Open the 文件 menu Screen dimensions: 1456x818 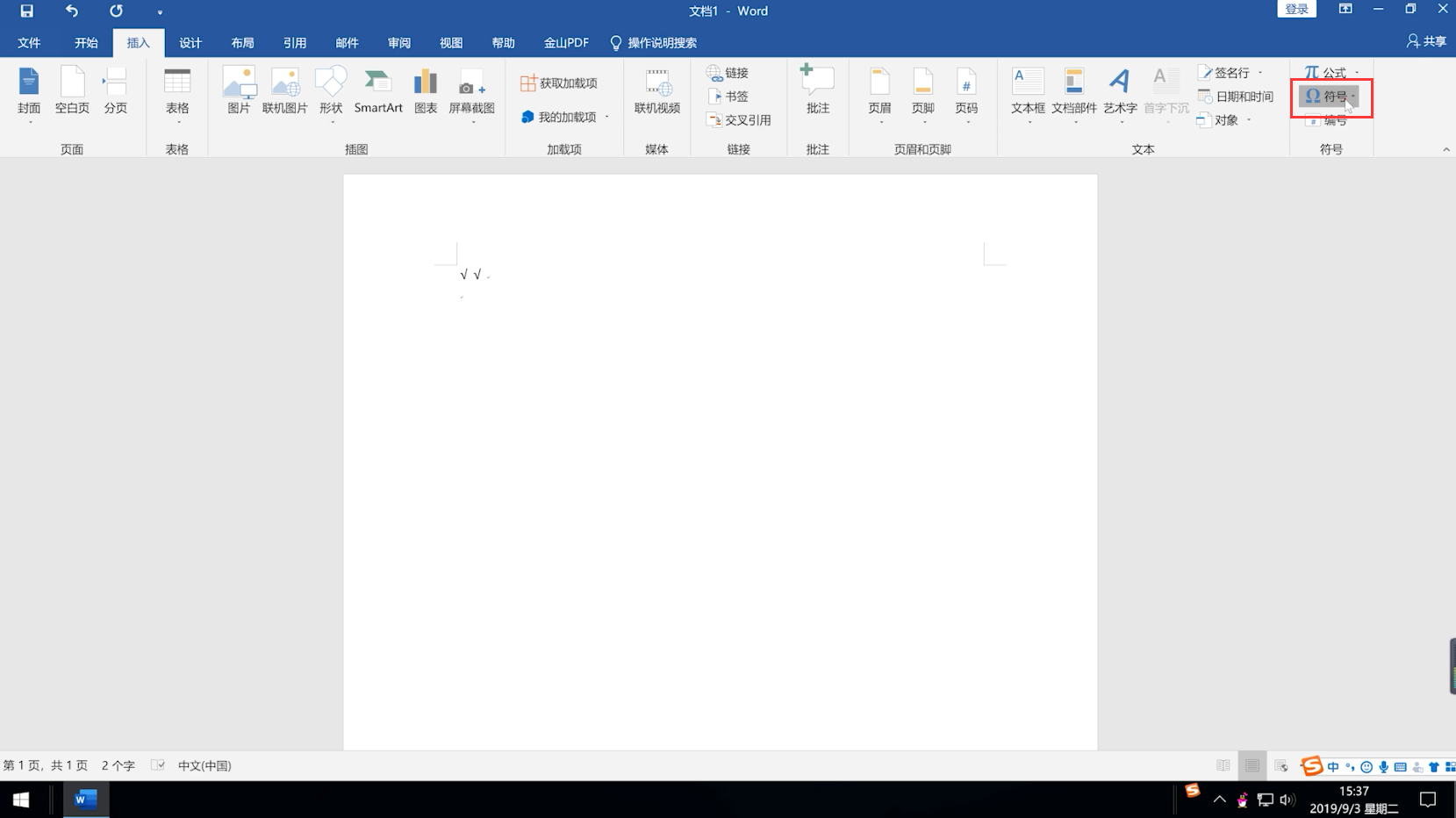(29, 42)
